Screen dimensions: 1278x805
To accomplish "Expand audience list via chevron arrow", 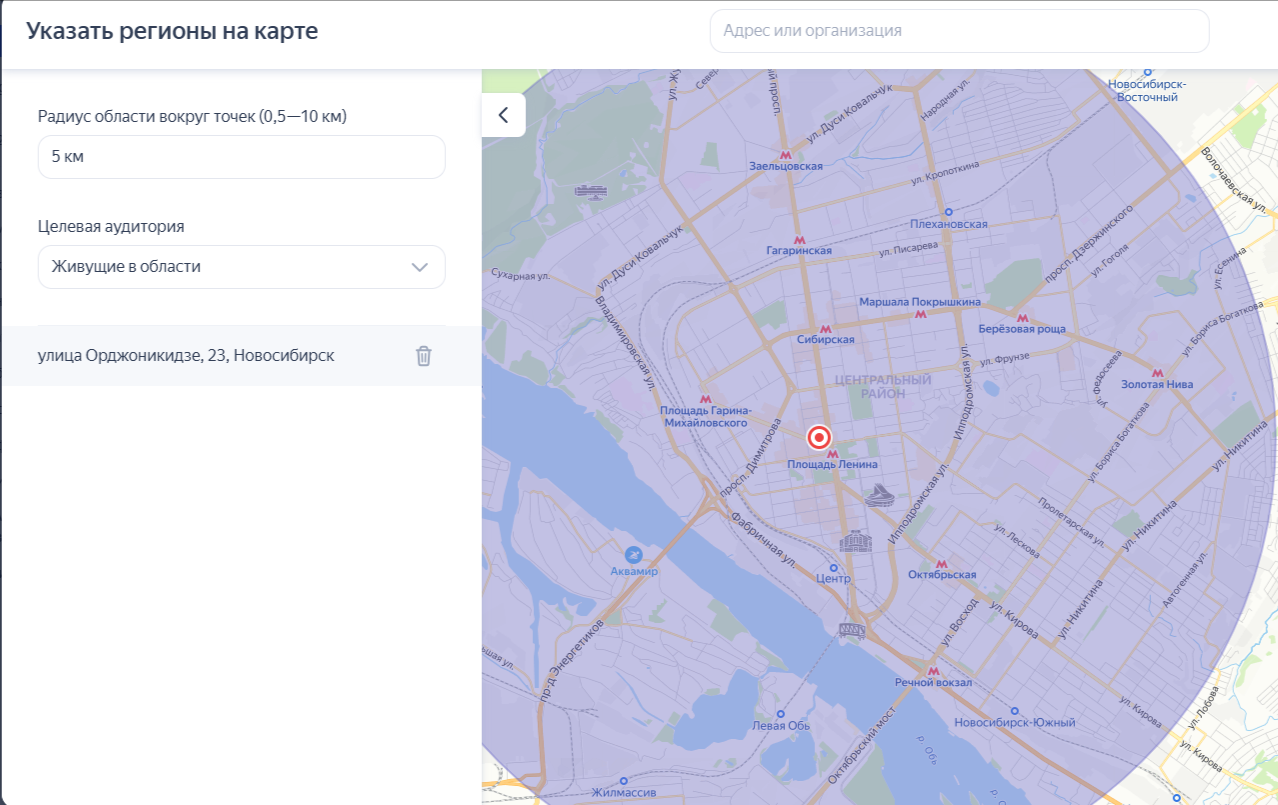I will pos(420,267).
